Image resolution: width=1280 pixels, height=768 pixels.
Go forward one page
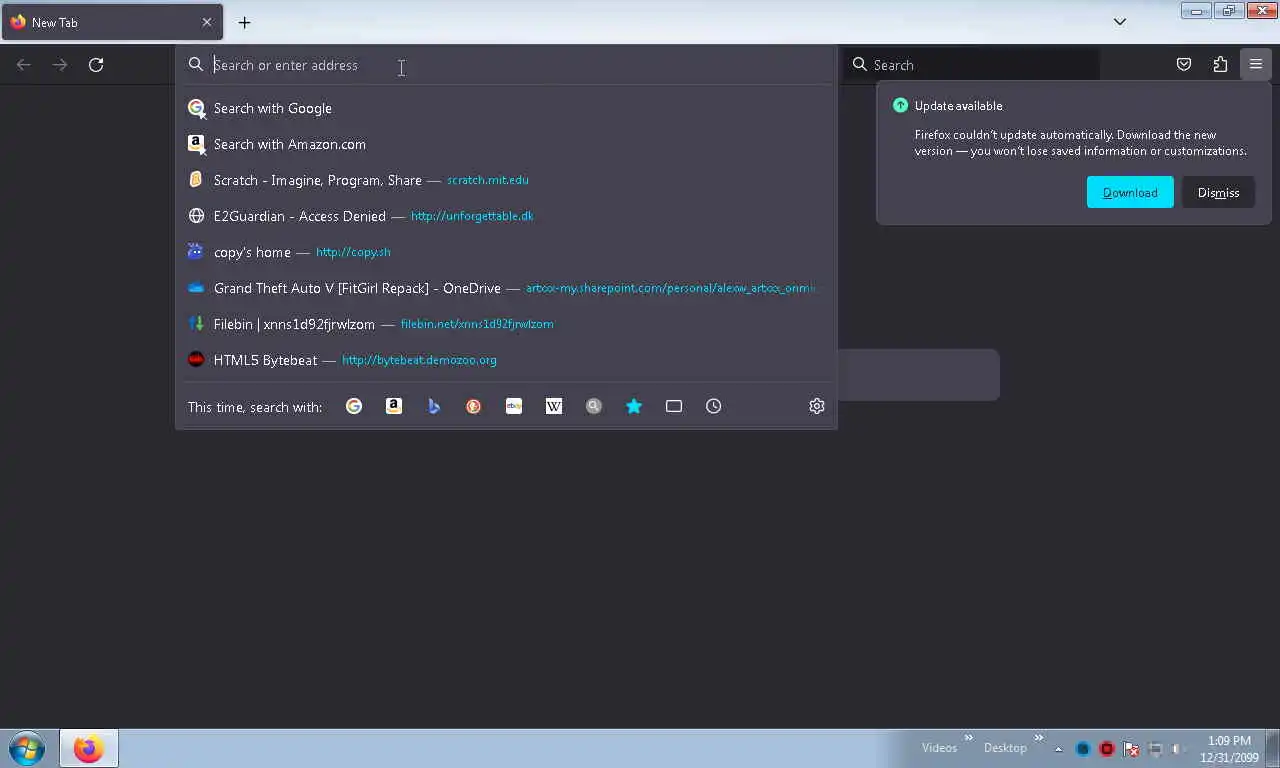coord(60,65)
